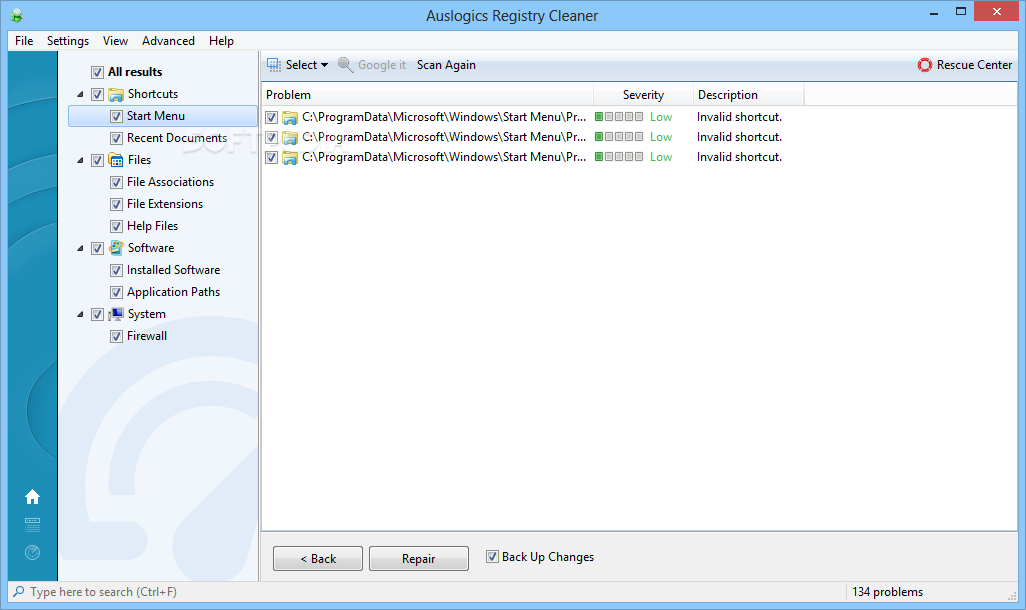The height and width of the screenshot is (610, 1026).
Task: Toggle the System category checkbox
Action: click(97, 314)
